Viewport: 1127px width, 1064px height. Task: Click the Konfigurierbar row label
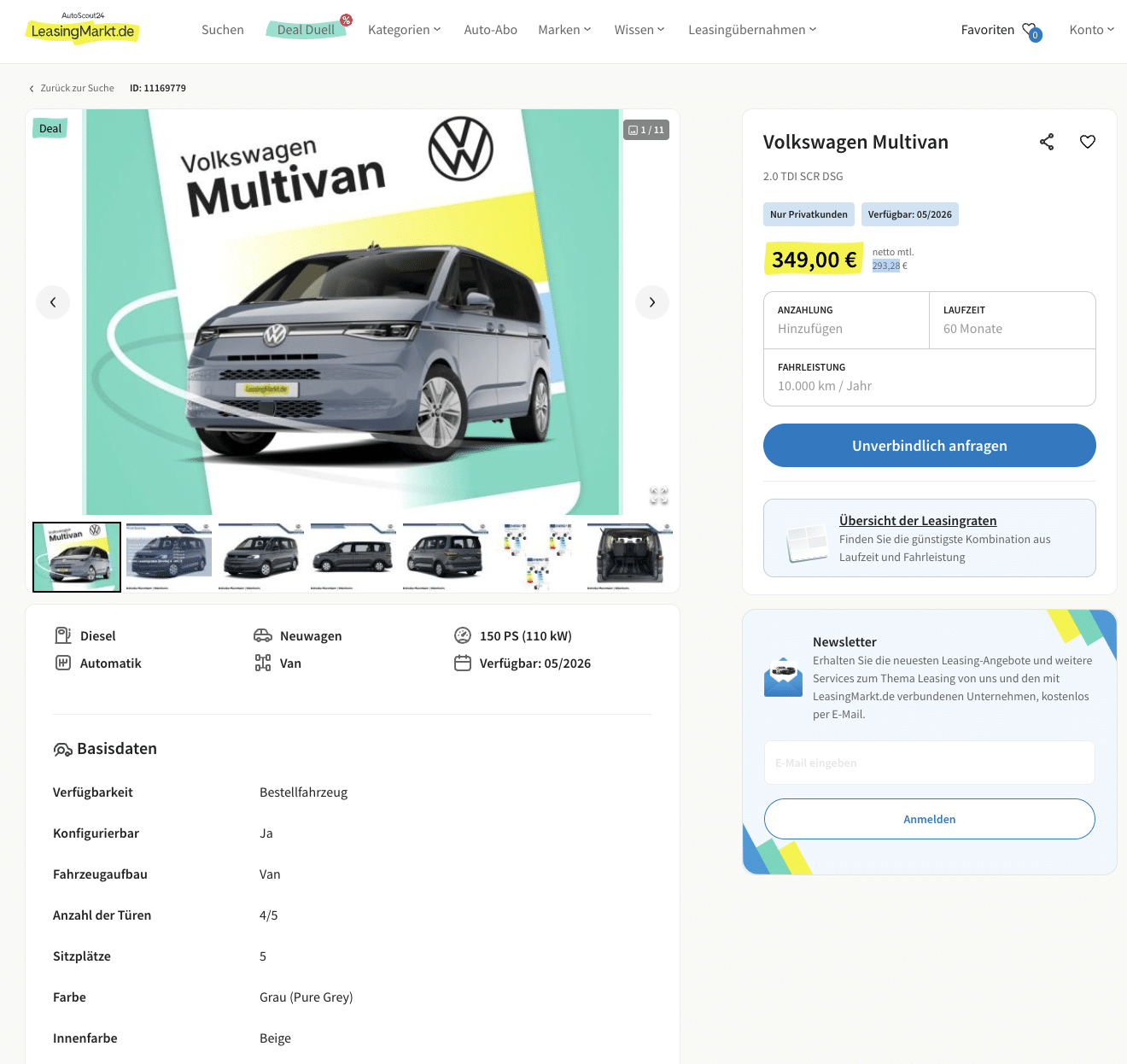coord(96,833)
